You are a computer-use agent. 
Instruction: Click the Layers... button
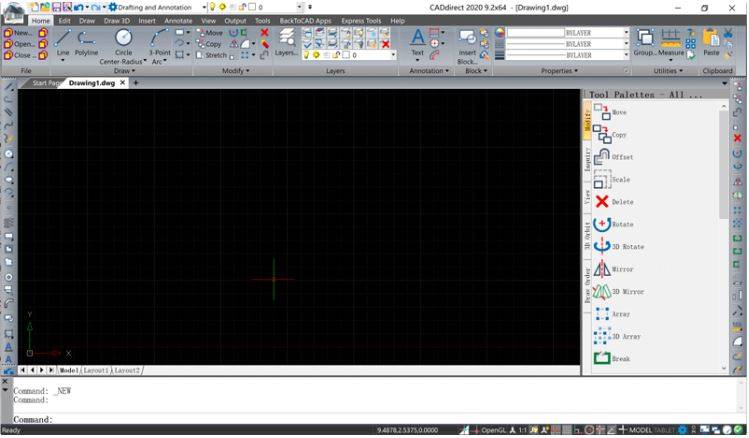pos(286,43)
